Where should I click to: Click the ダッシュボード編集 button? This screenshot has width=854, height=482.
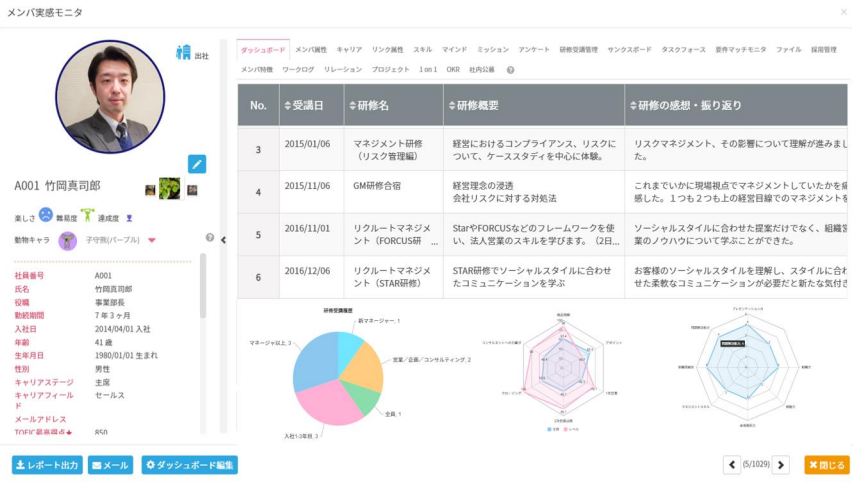pos(190,465)
